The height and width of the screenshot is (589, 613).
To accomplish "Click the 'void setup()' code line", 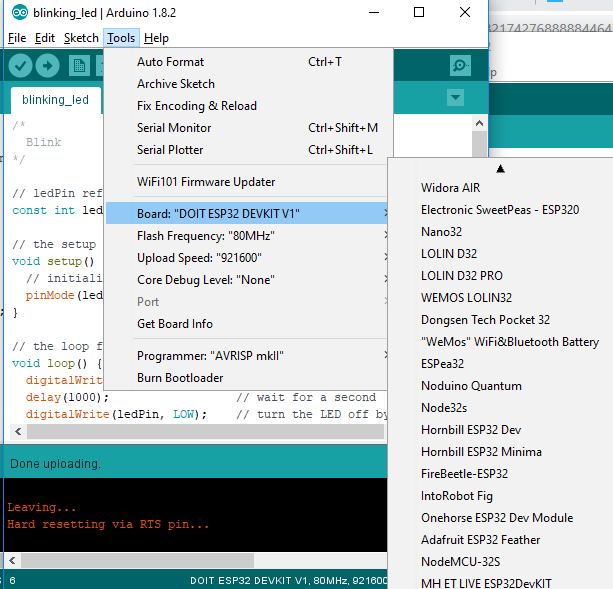I will (x=53, y=261).
